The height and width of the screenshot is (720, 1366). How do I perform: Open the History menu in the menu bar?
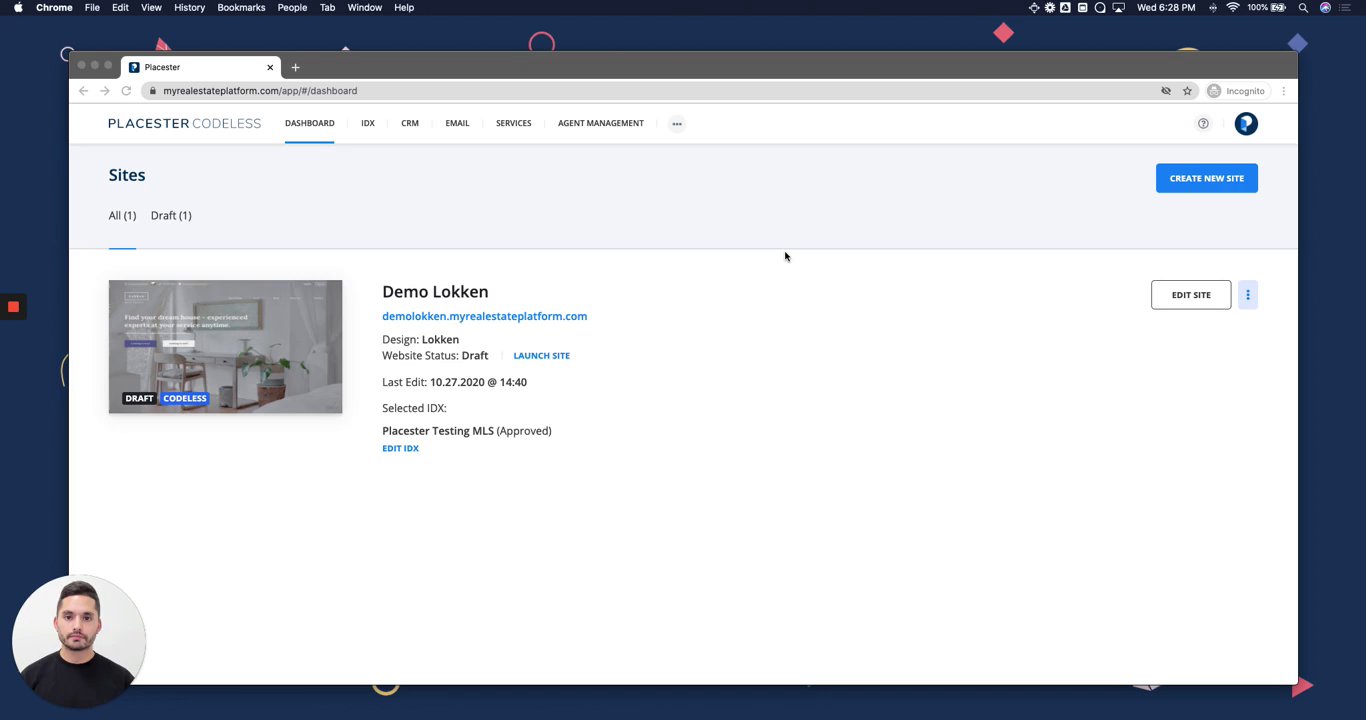(x=189, y=7)
